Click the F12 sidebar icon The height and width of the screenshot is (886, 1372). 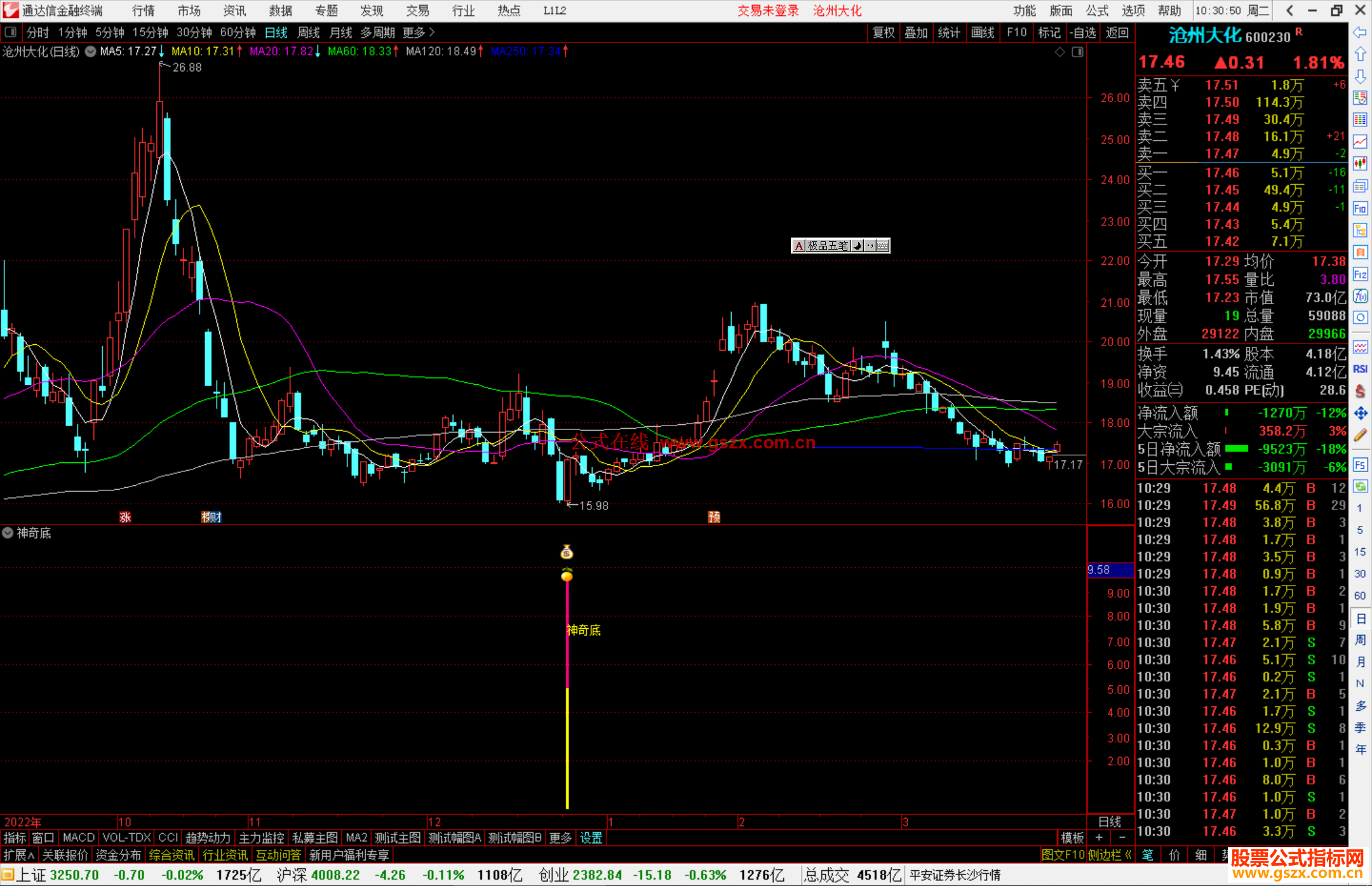[x=1360, y=274]
